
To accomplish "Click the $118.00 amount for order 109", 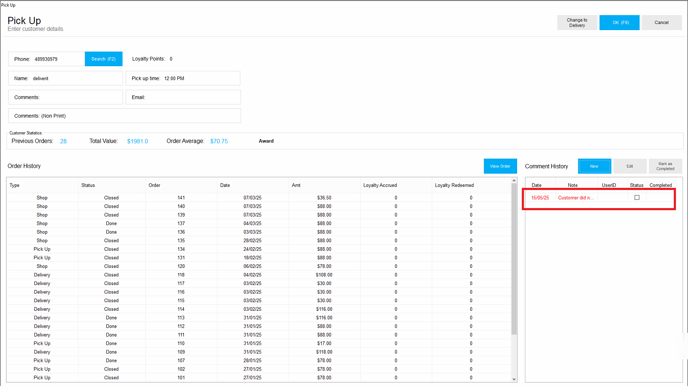I will [x=324, y=352].
